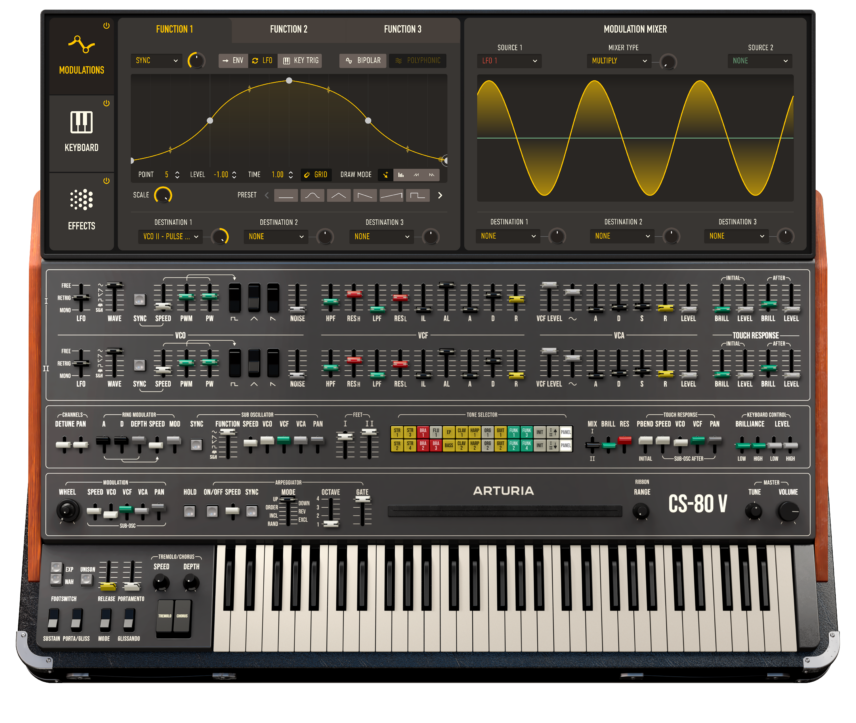Screen dimensions: 856x723
Task: Click the Tremolo/Chorus Speed knob
Action: click(x=161, y=583)
